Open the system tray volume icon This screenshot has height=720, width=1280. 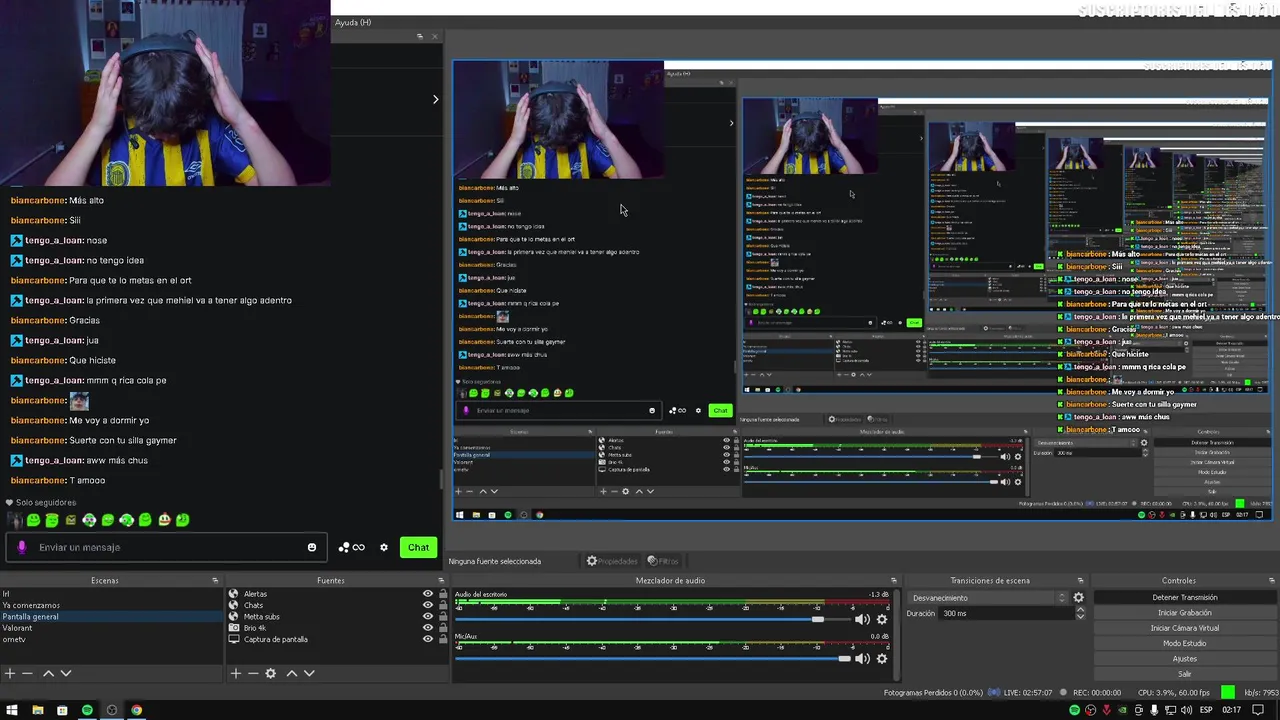(1186, 710)
